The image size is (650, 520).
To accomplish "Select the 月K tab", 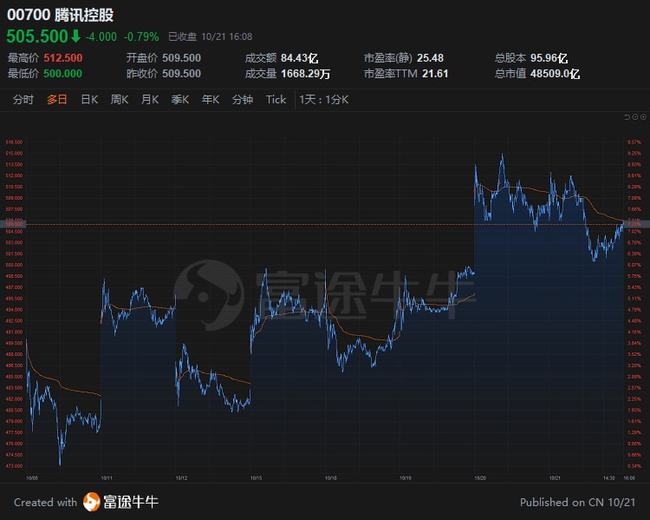I will click(x=150, y=100).
